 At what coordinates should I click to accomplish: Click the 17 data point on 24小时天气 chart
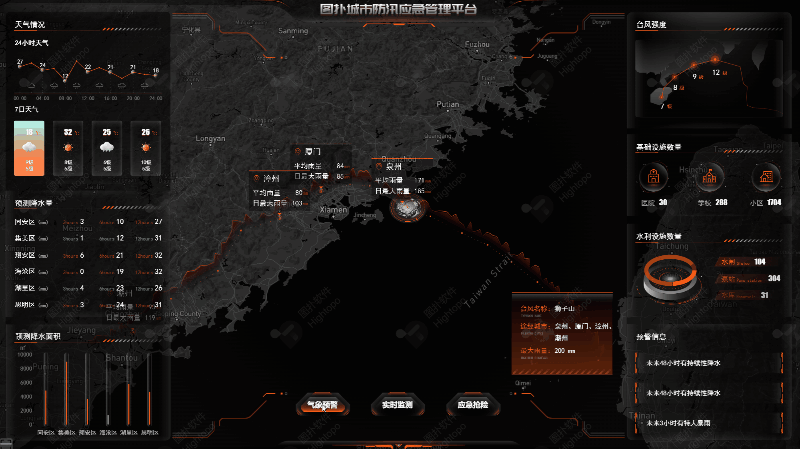click(x=65, y=81)
